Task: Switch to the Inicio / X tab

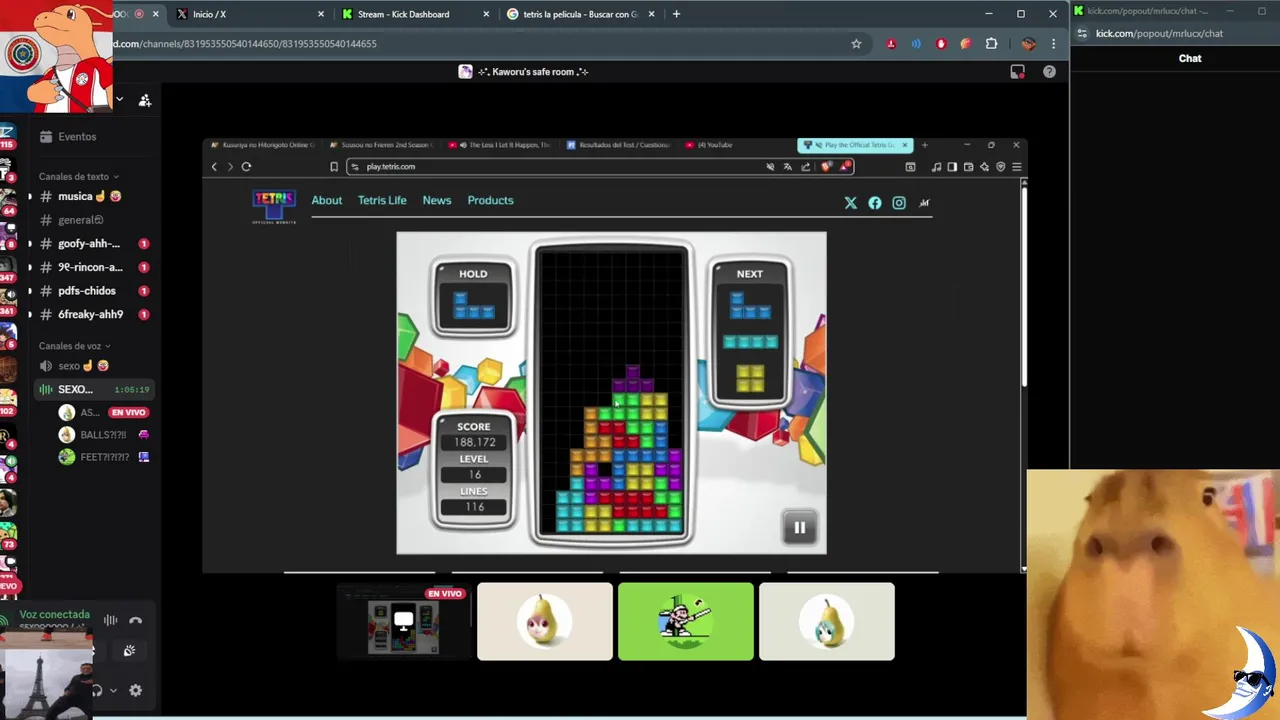Action: (250, 14)
